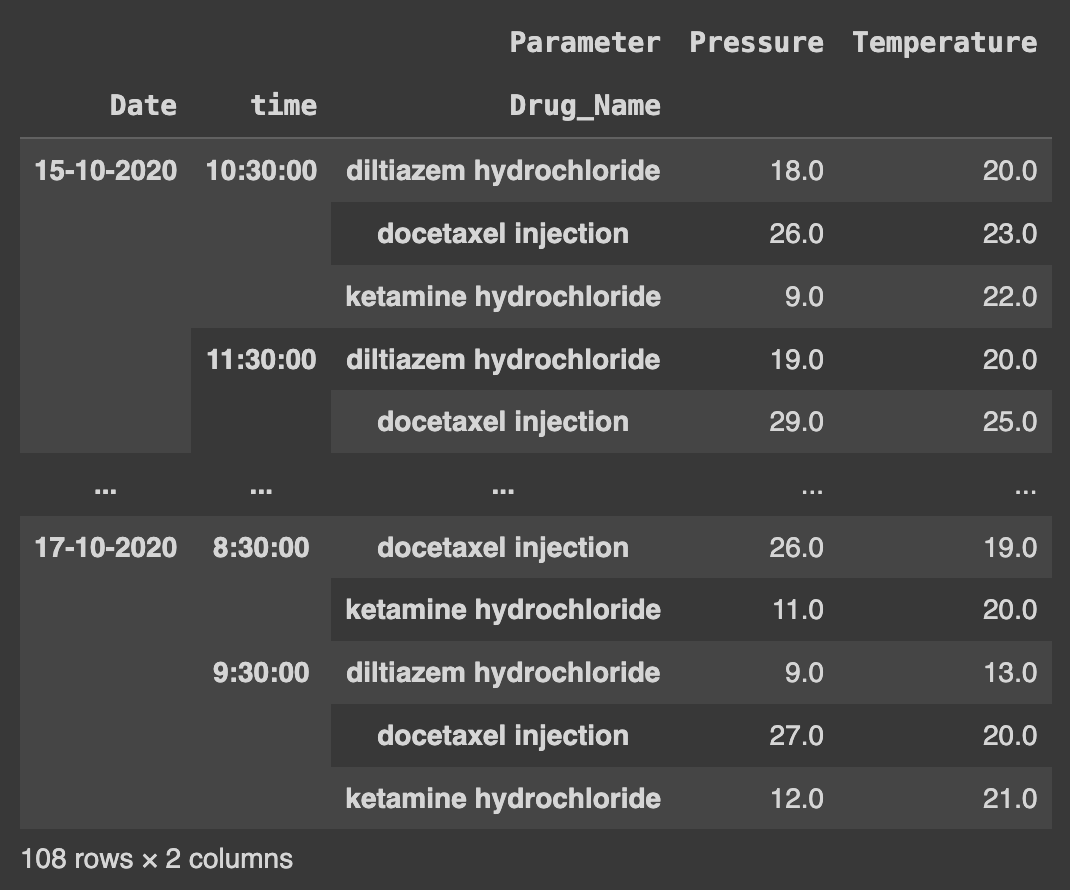The height and width of the screenshot is (890, 1070).
Task: Select the pressure value 29.0
Action: coord(797,422)
